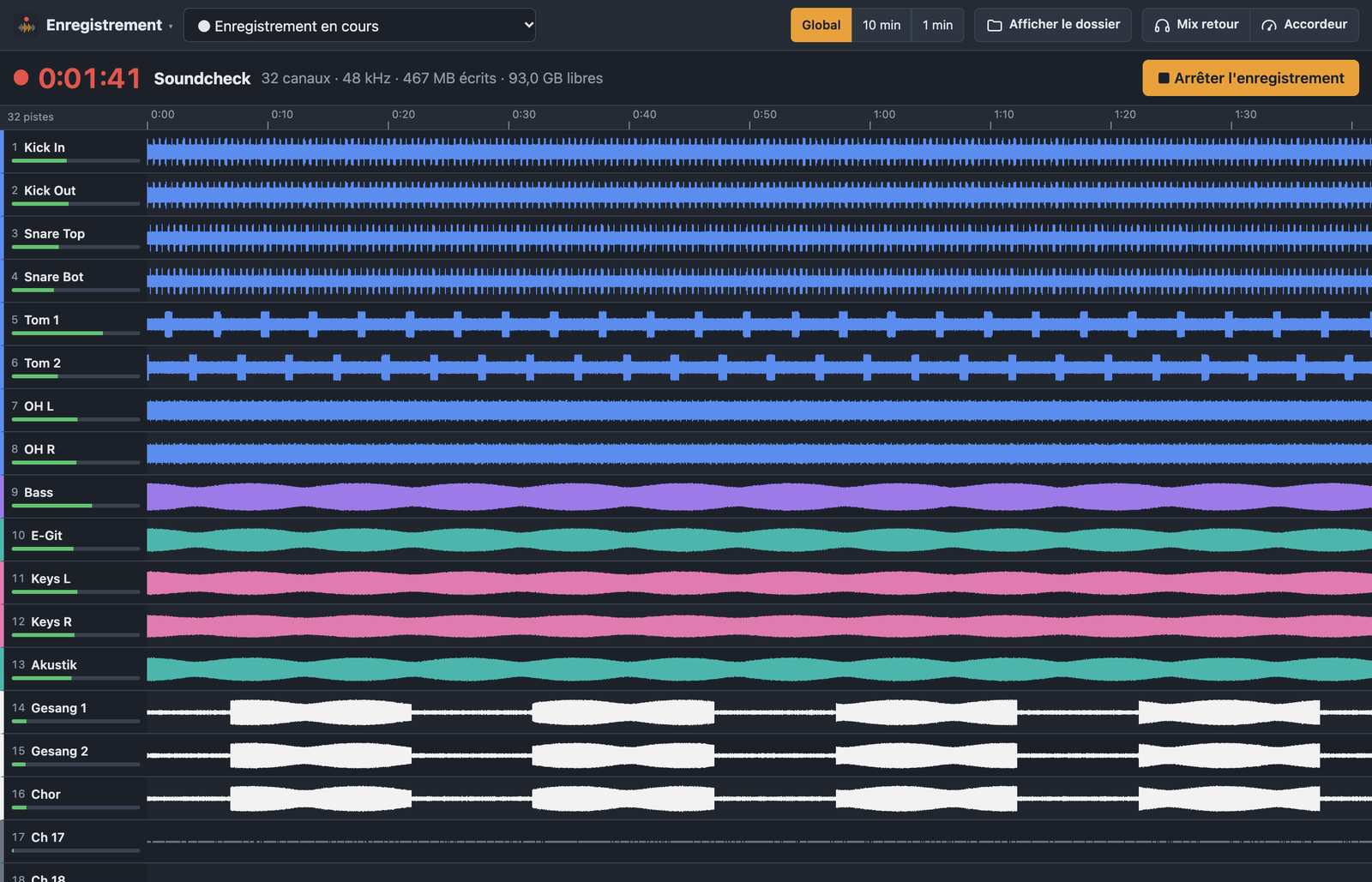The width and height of the screenshot is (1372, 882).
Task: Switch to the 10 min view
Action: pos(882,25)
